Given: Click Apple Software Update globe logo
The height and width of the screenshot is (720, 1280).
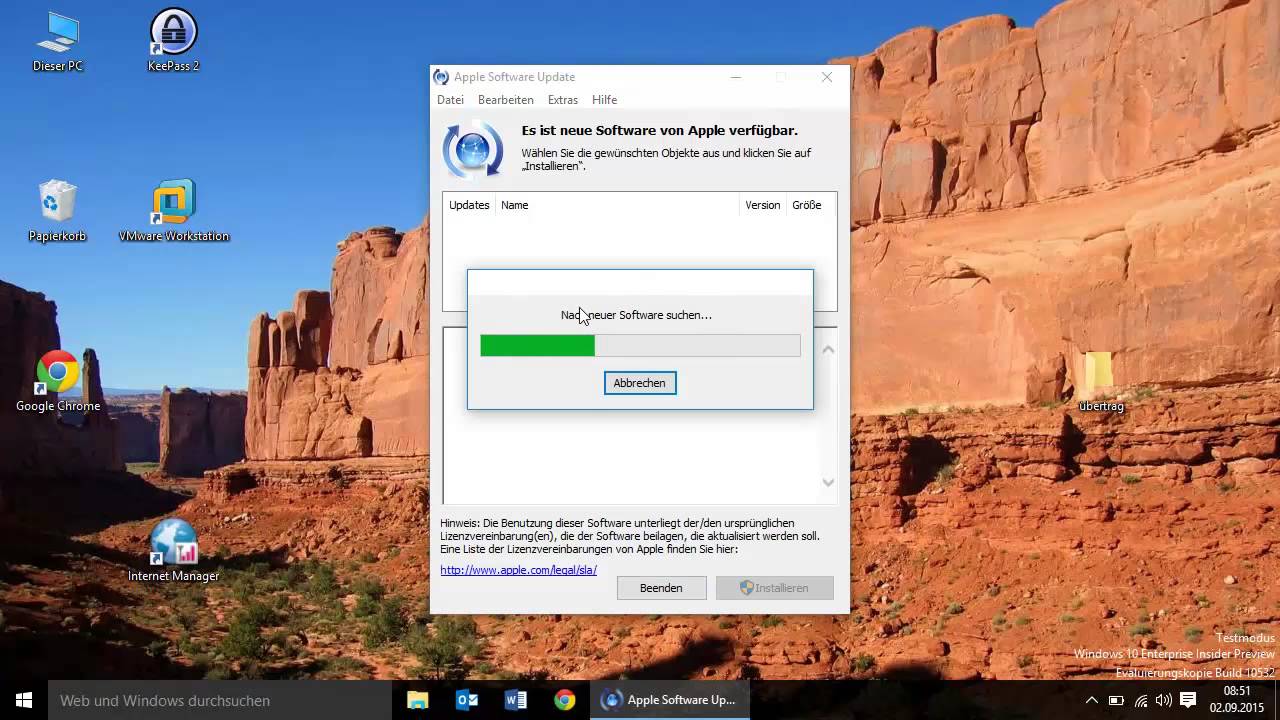Looking at the screenshot, I should tap(472, 150).
